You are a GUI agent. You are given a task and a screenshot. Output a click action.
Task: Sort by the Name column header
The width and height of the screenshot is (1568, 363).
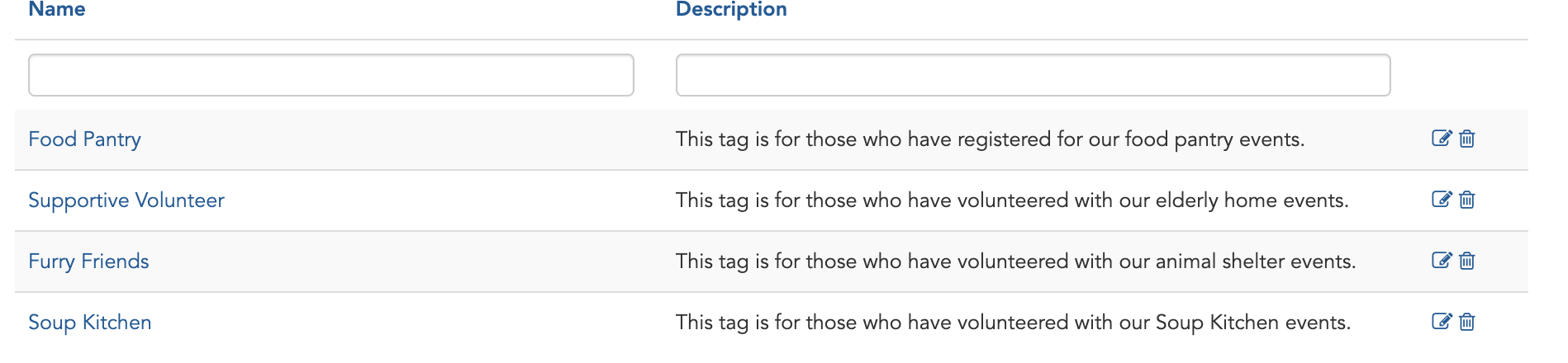(x=57, y=9)
